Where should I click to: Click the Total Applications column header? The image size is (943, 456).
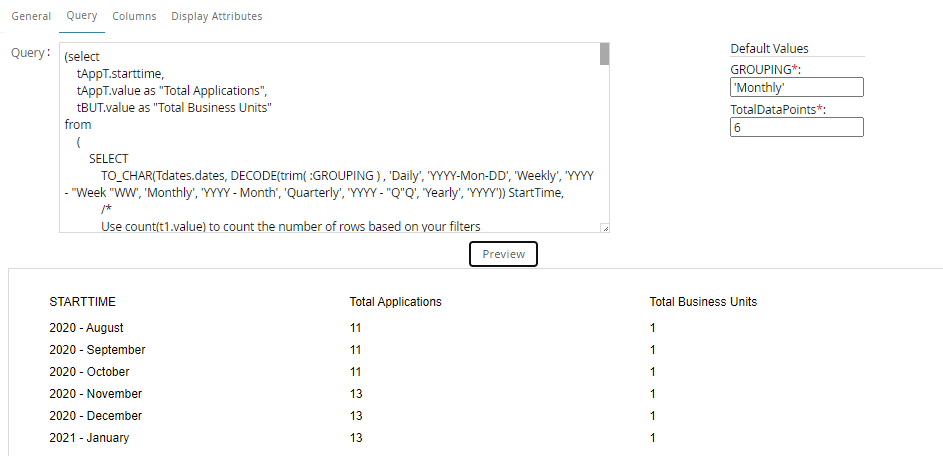[395, 302]
